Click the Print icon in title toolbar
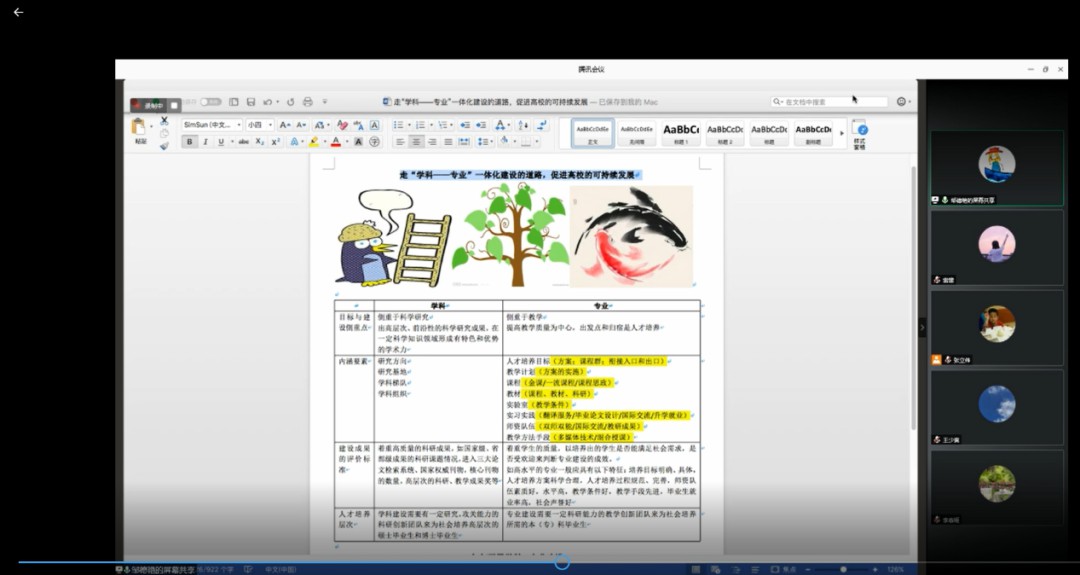This screenshot has height=575, width=1080. point(308,102)
